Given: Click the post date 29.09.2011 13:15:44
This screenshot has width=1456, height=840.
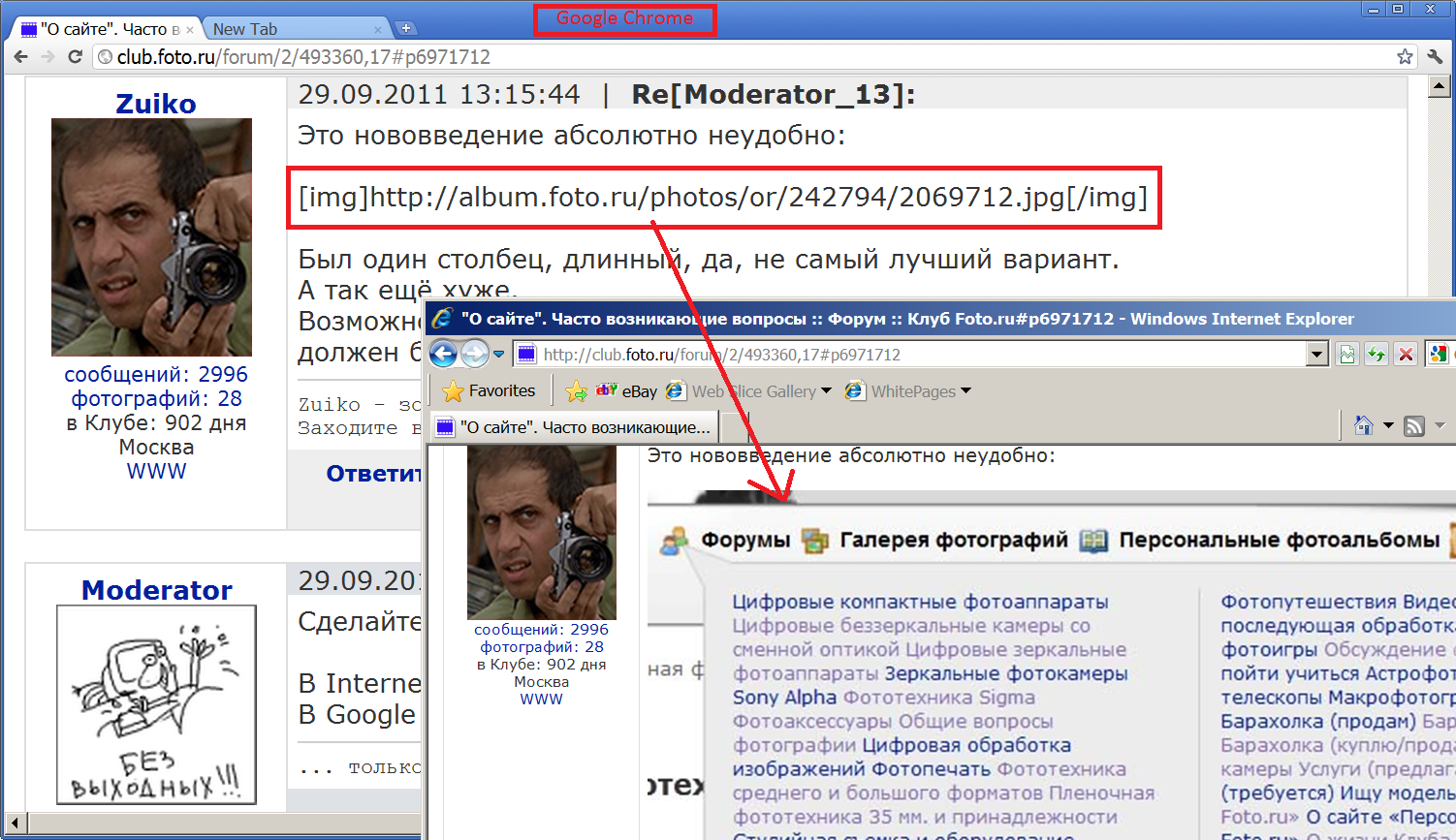Looking at the screenshot, I should tap(439, 94).
